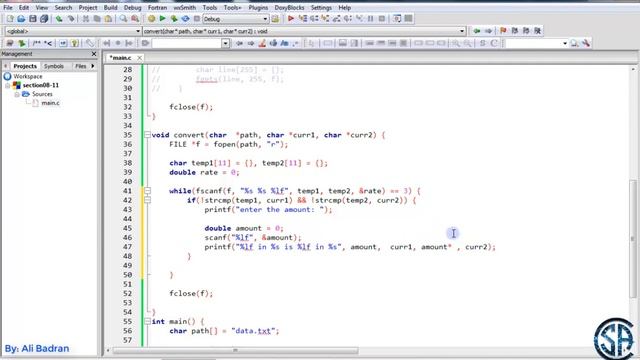Collapse the Sources folder node

coord(17,94)
